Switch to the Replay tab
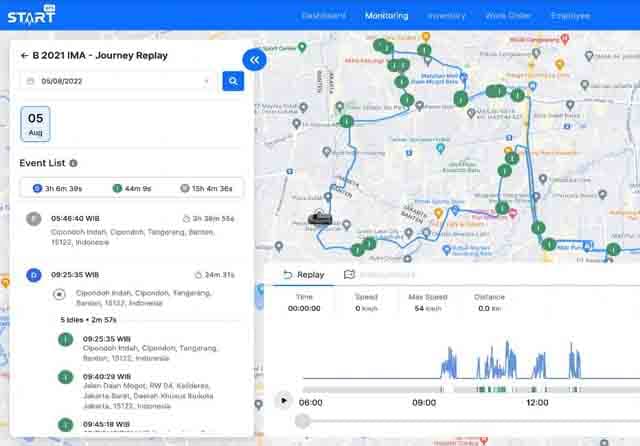The width and height of the screenshot is (640, 446). pyautogui.click(x=304, y=274)
